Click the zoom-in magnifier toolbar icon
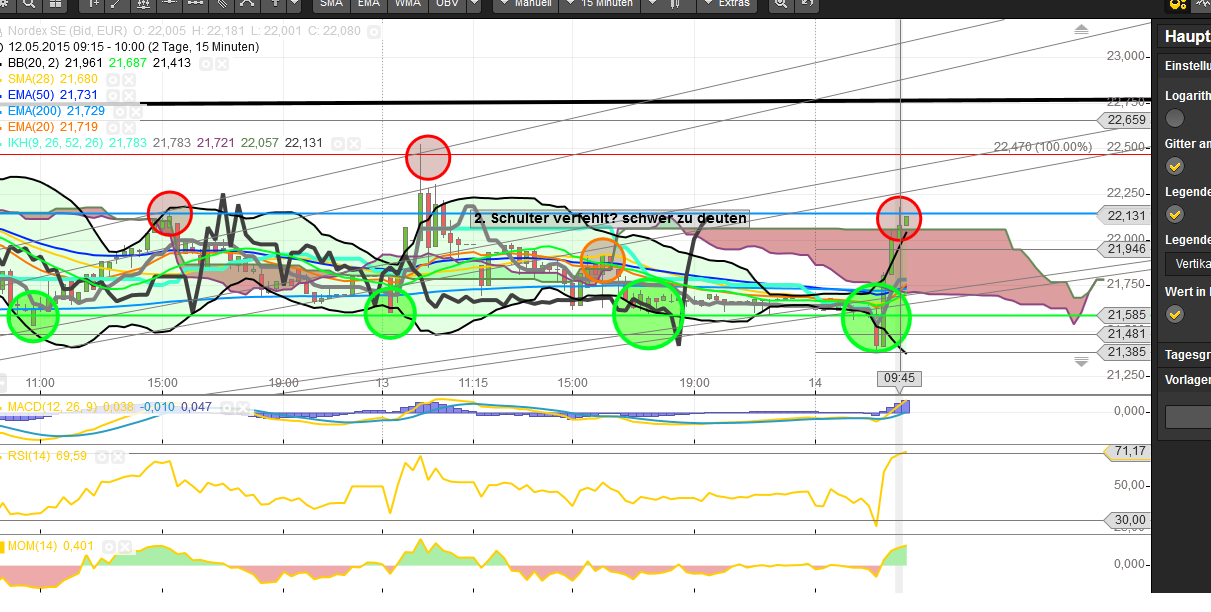Image resolution: width=1211 pixels, height=612 pixels. 780,4
